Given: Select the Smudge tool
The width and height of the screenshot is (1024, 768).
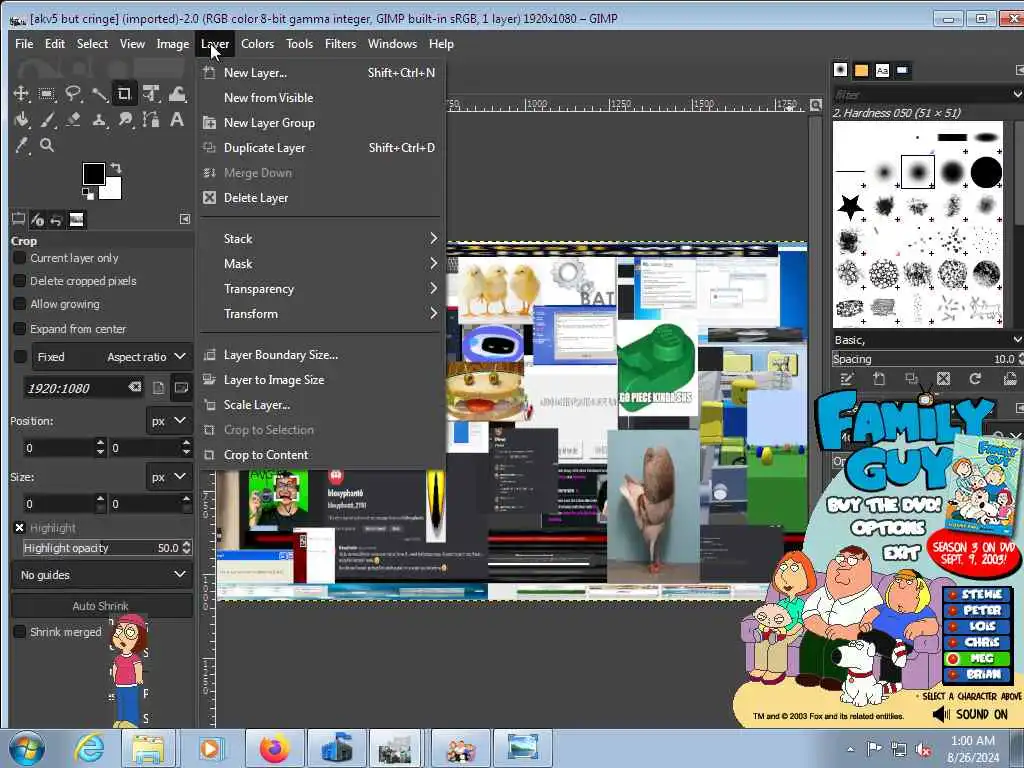Looking at the screenshot, I should click(125, 120).
